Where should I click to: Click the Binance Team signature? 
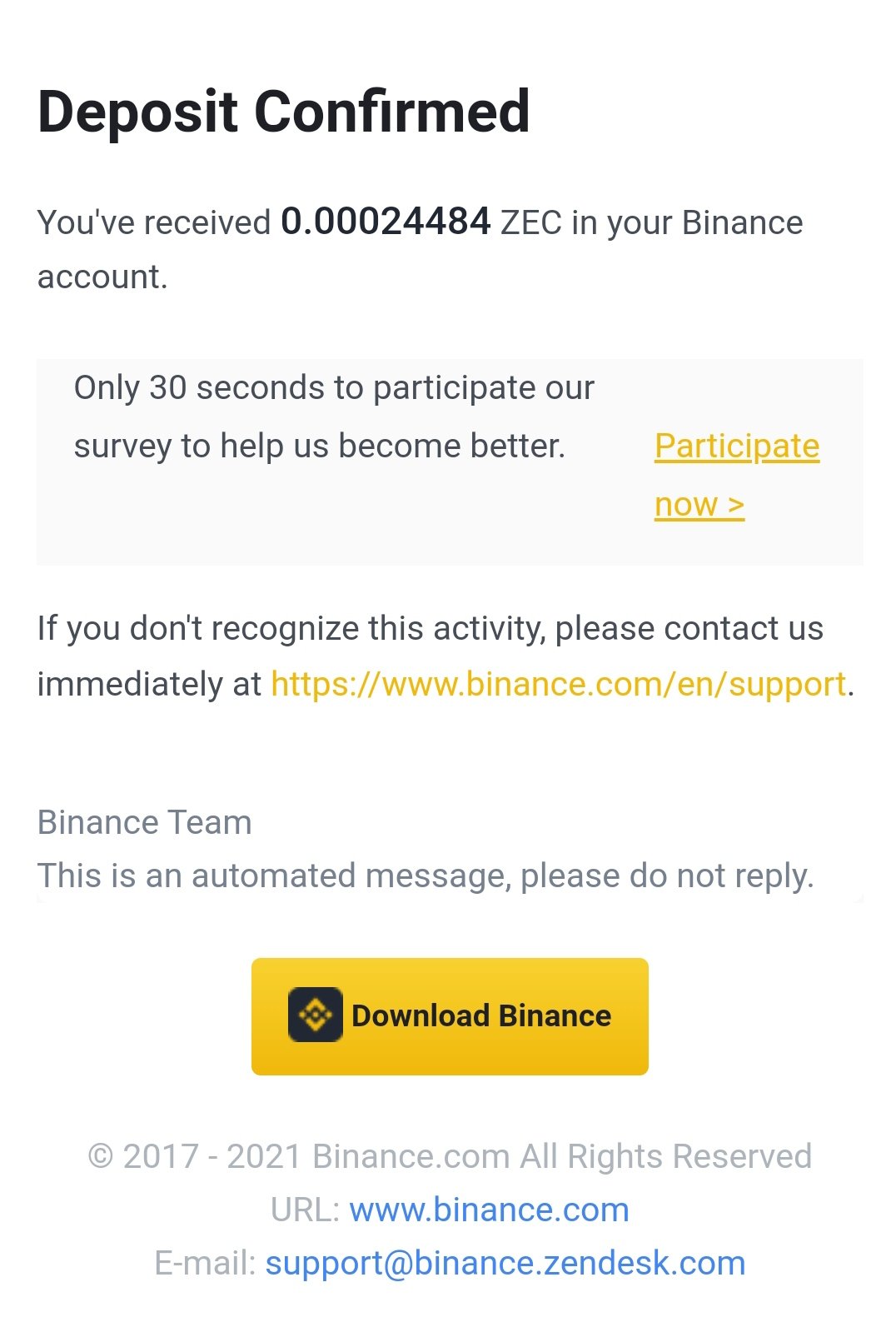145,822
